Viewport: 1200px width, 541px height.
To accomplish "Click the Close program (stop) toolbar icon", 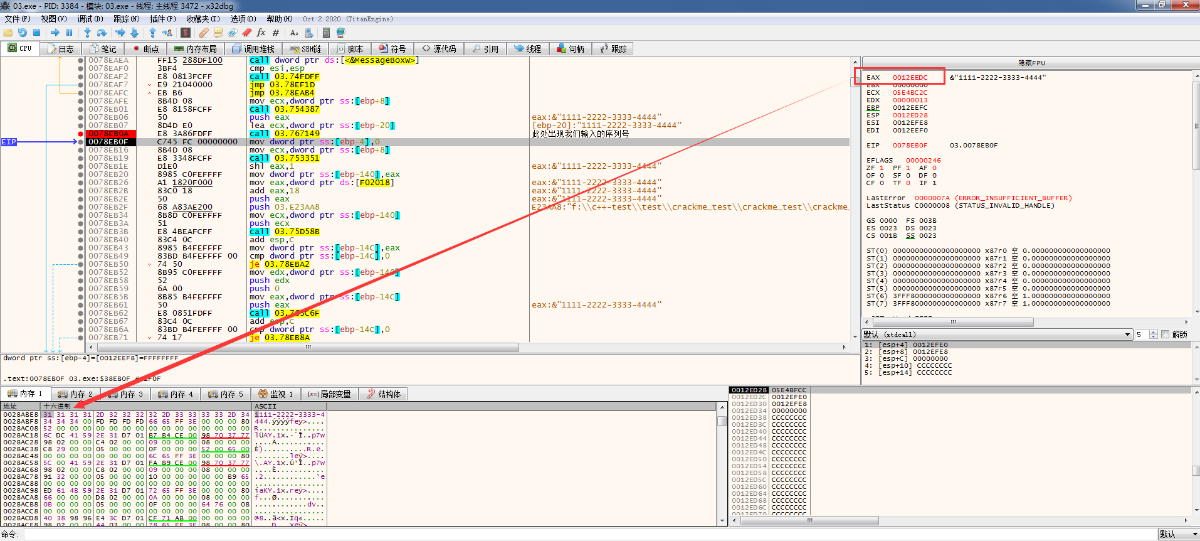I will [36, 33].
